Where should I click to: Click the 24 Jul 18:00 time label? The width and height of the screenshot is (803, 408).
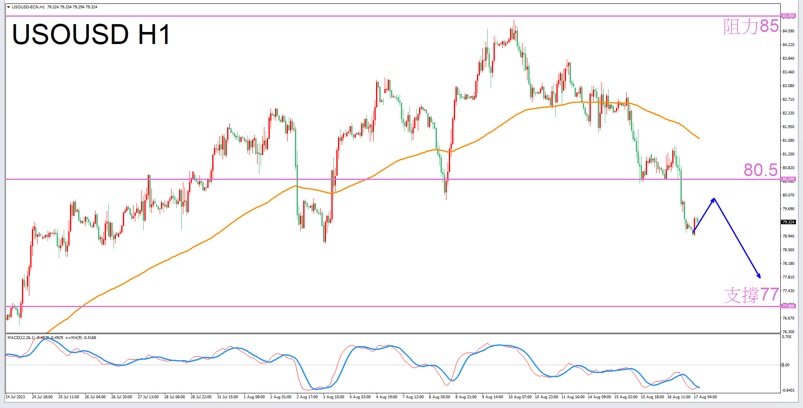[x=43, y=397]
